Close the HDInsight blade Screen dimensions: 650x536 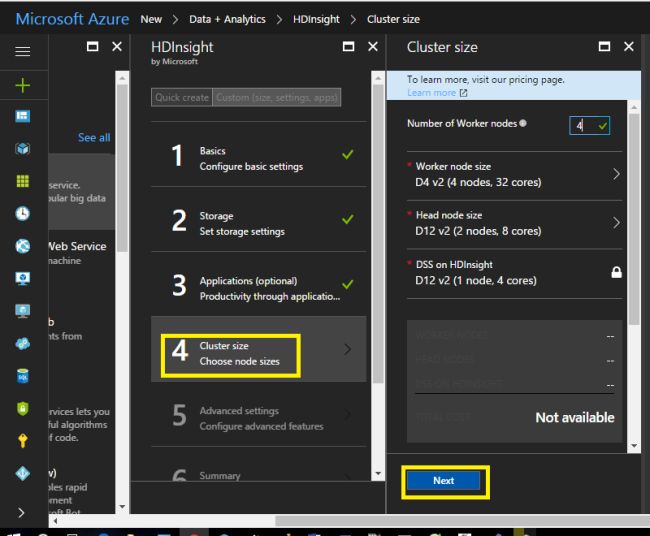pyautogui.click(x=373, y=46)
